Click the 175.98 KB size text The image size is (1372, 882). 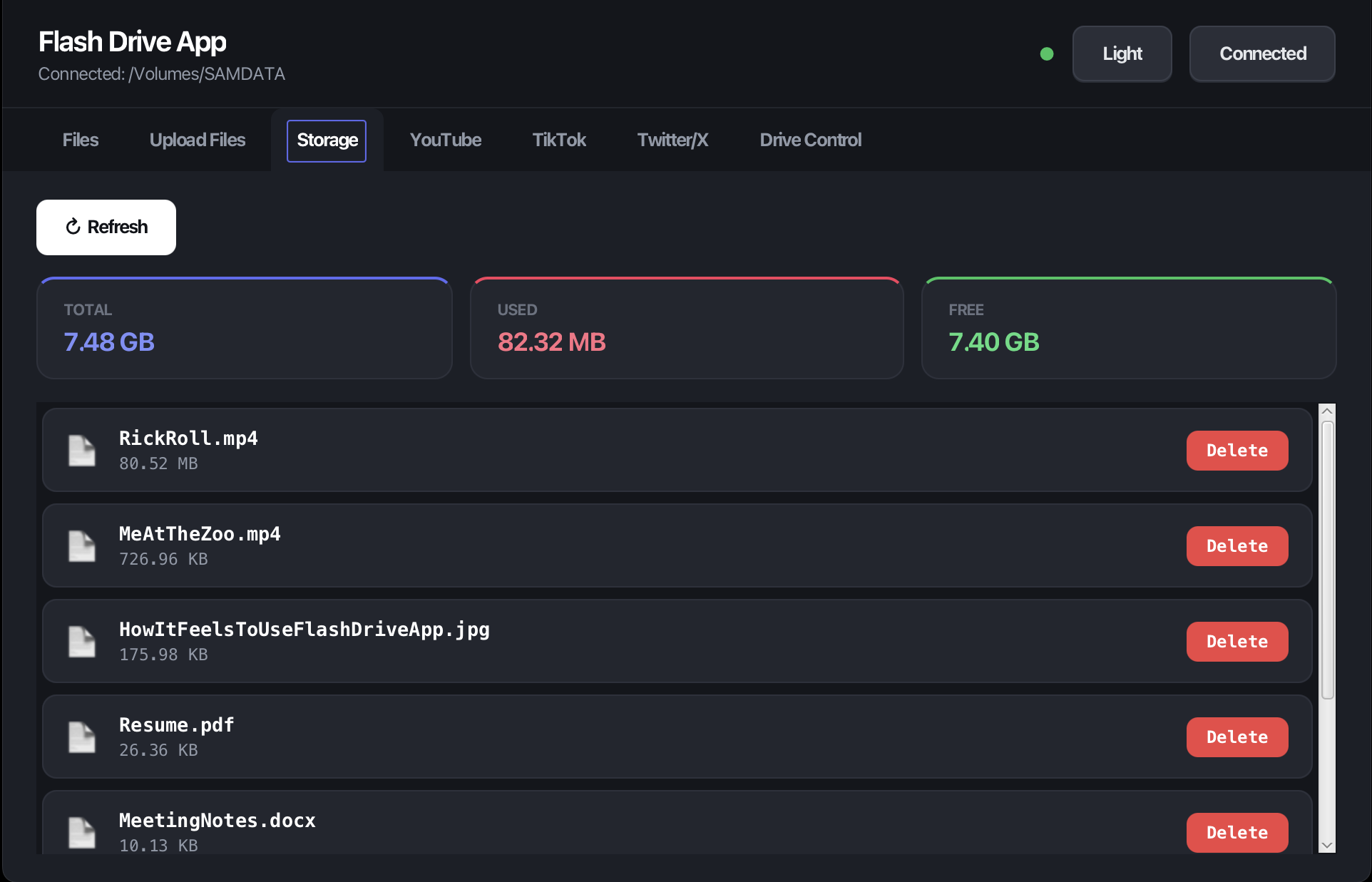coord(163,655)
